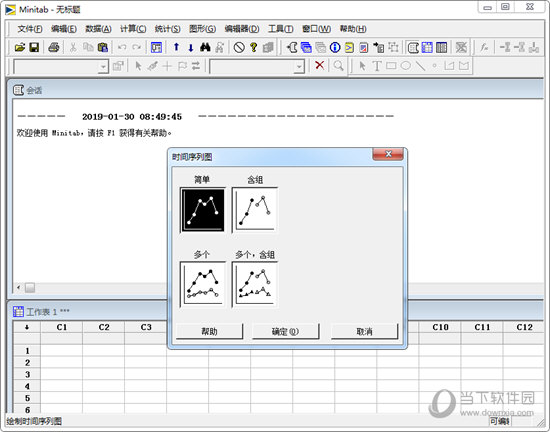Click column header C2 in worksheet
The width and height of the screenshot is (550, 432).
pos(104,327)
